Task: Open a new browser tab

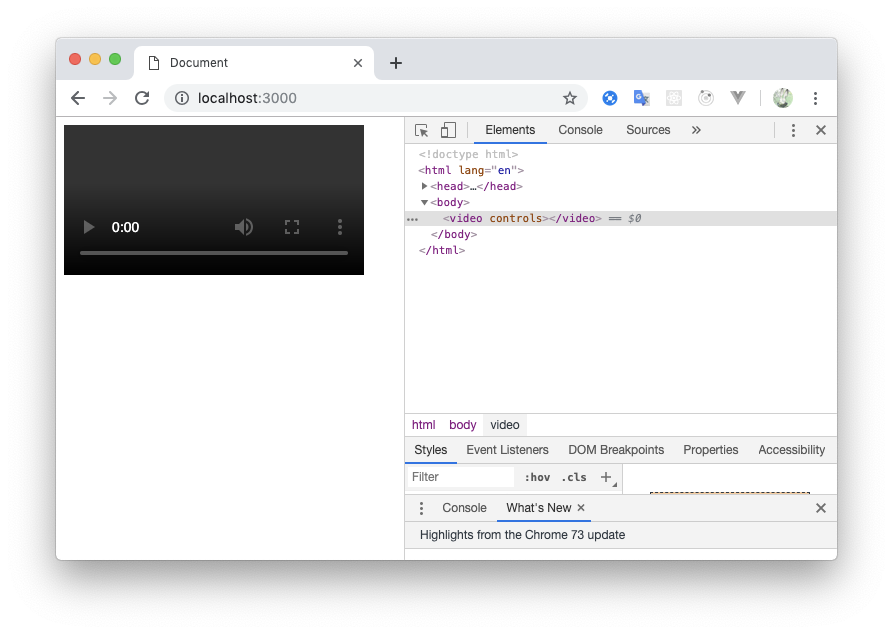Action: pyautogui.click(x=396, y=63)
